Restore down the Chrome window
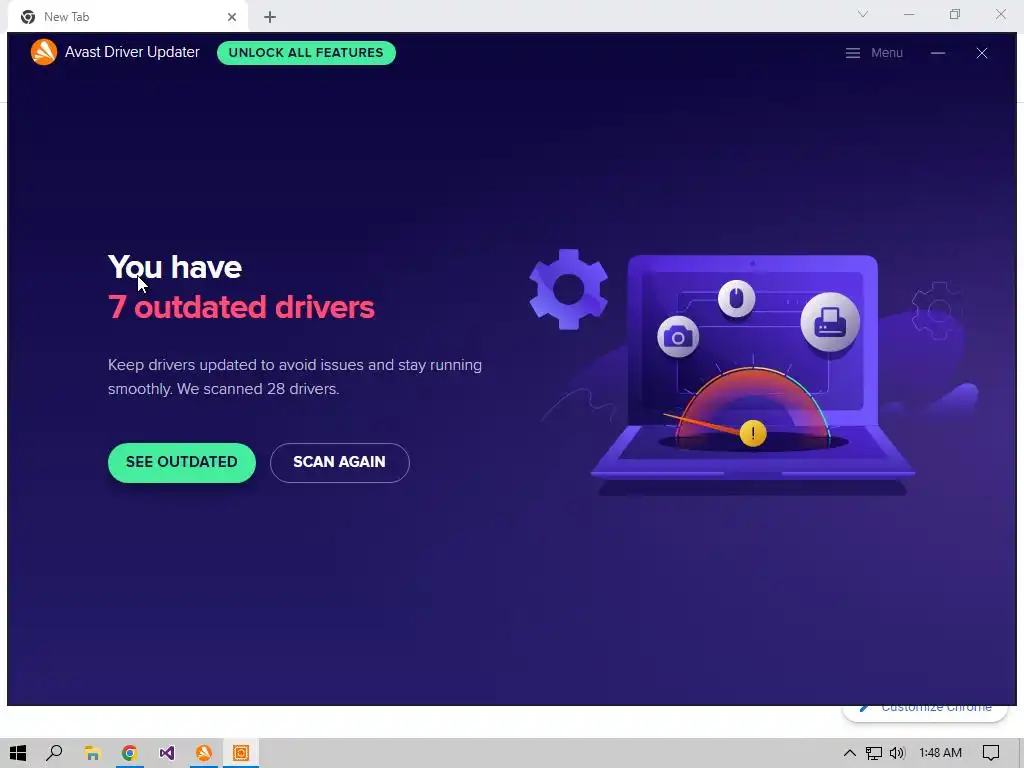The image size is (1024, 768). pyautogui.click(x=955, y=14)
